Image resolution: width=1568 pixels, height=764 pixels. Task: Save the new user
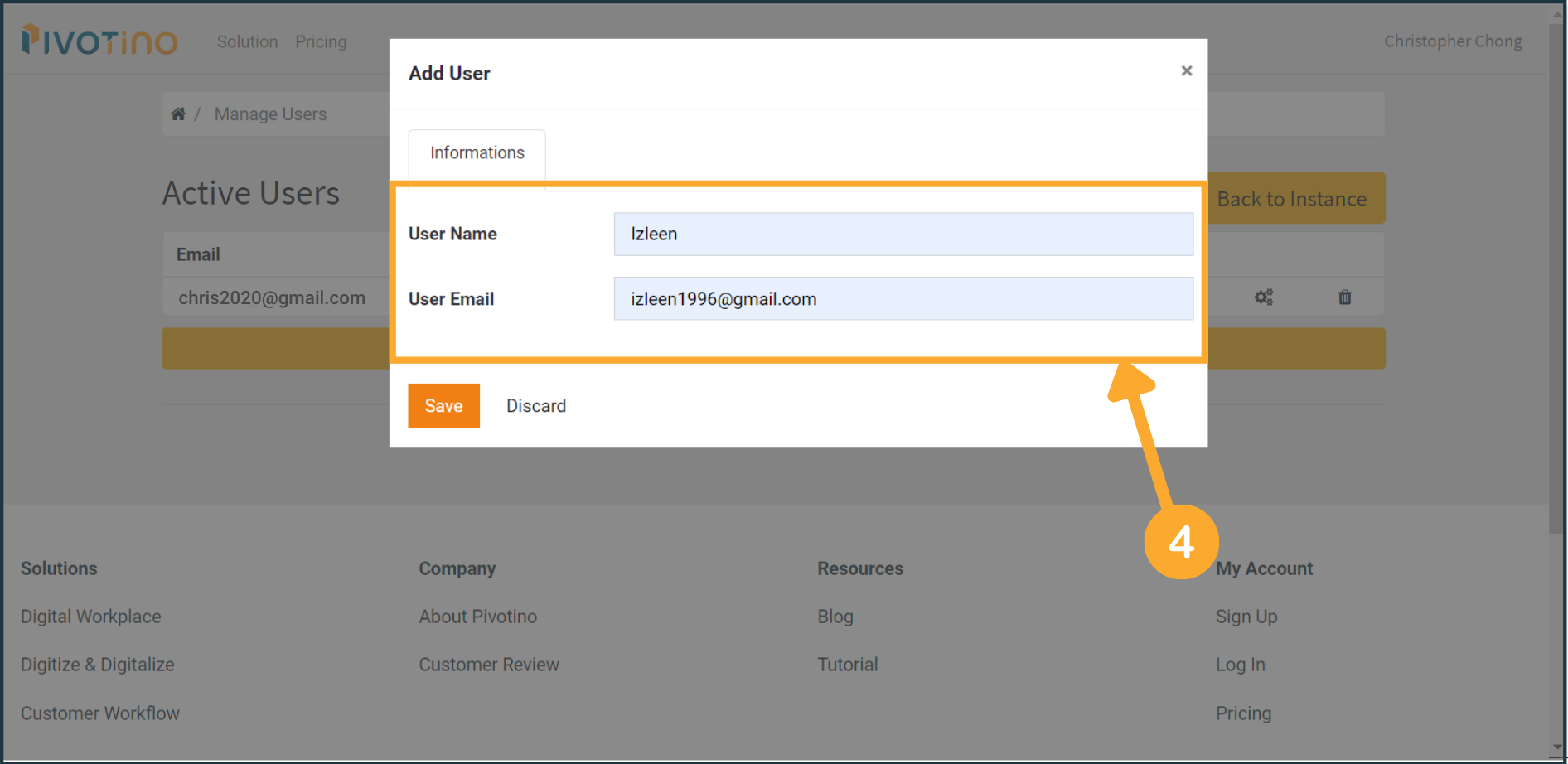pos(443,406)
